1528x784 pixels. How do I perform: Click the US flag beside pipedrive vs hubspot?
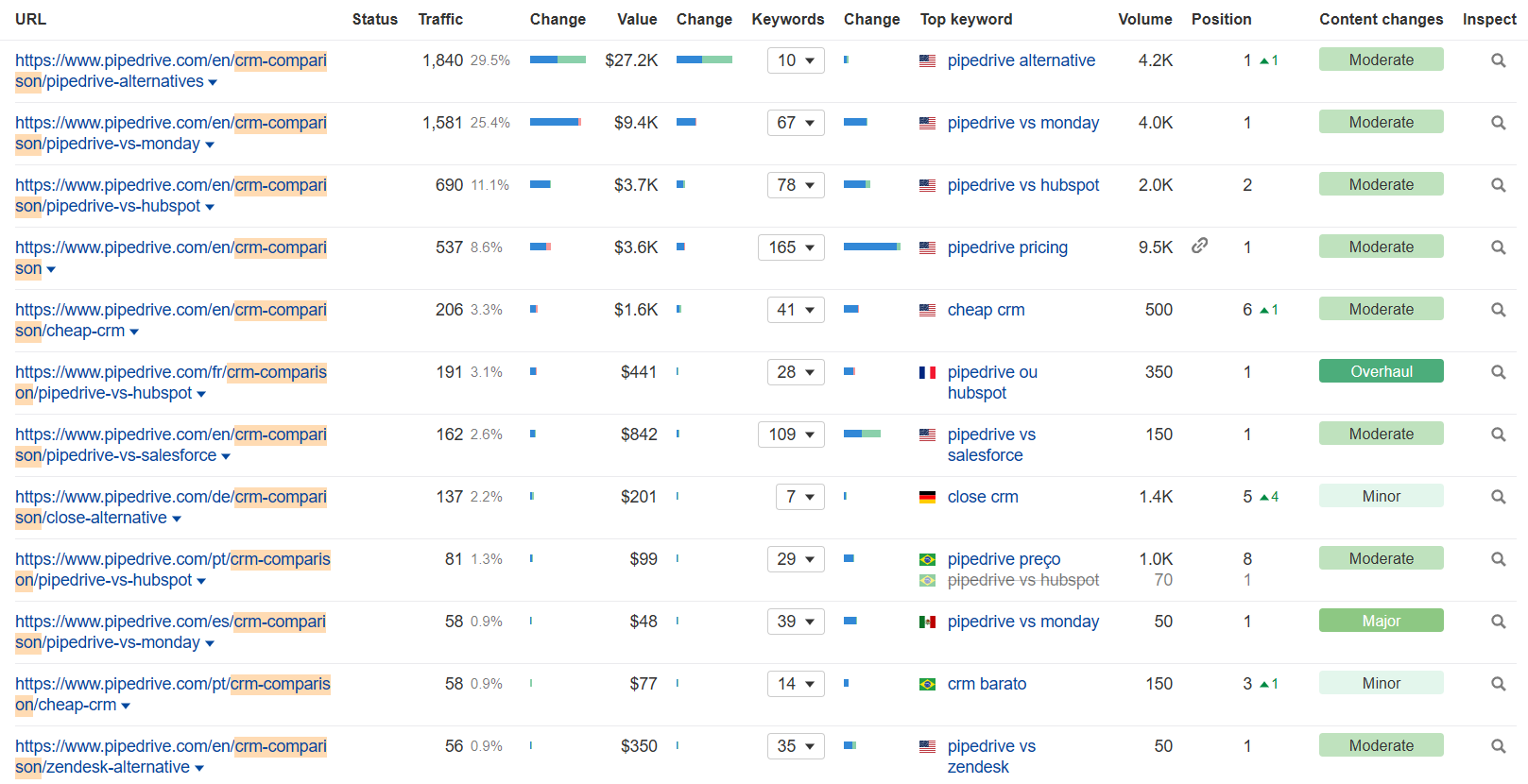928,186
